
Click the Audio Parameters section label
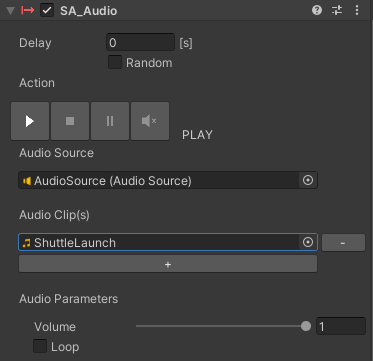pyautogui.click(x=69, y=299)
